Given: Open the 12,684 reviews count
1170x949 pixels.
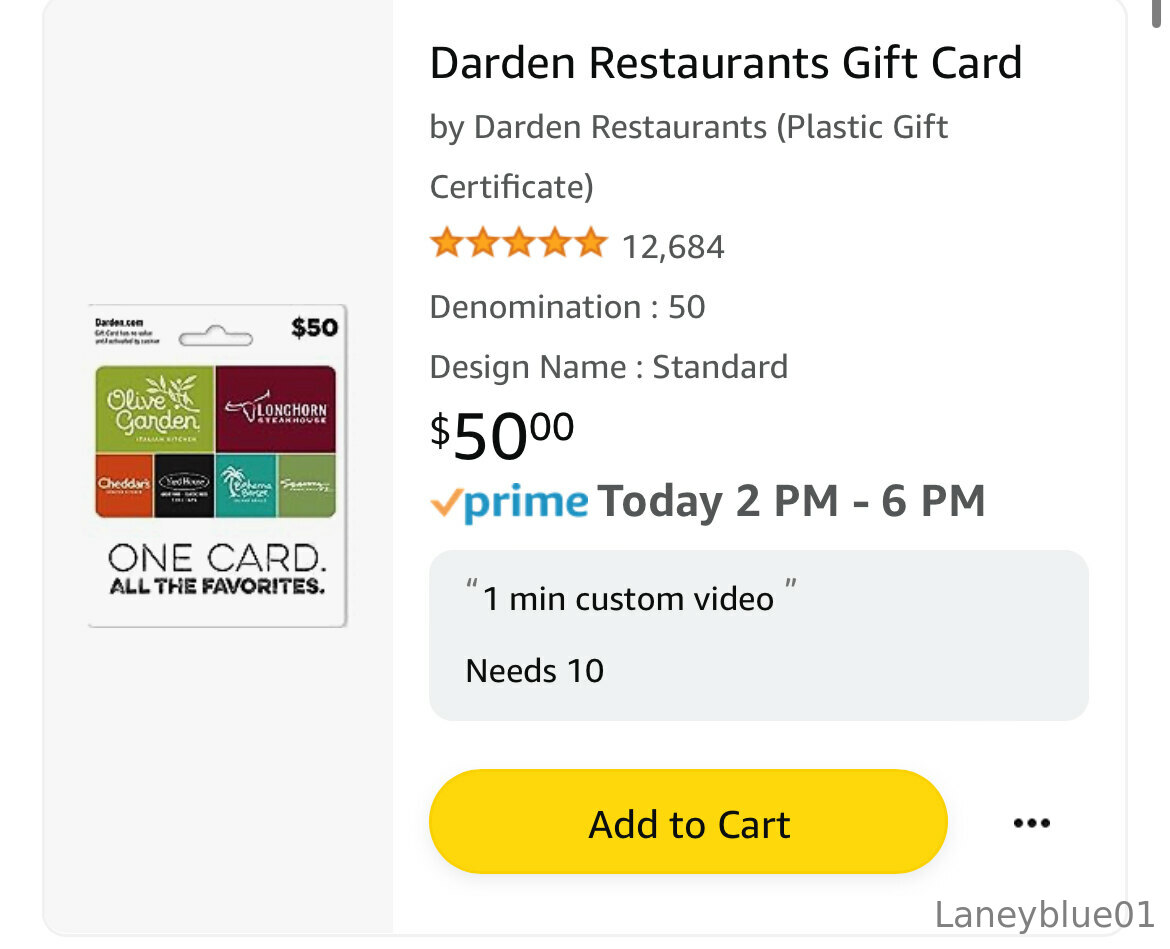Looking at the screenshot, I should point(673,247).
